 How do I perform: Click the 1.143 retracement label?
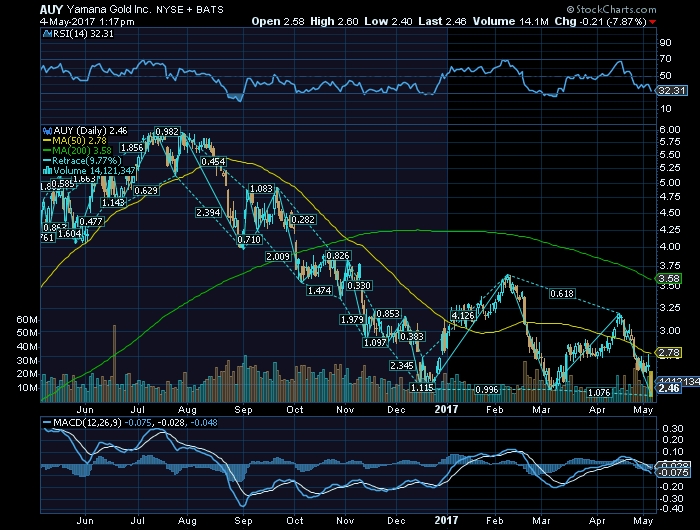(113, 203)
